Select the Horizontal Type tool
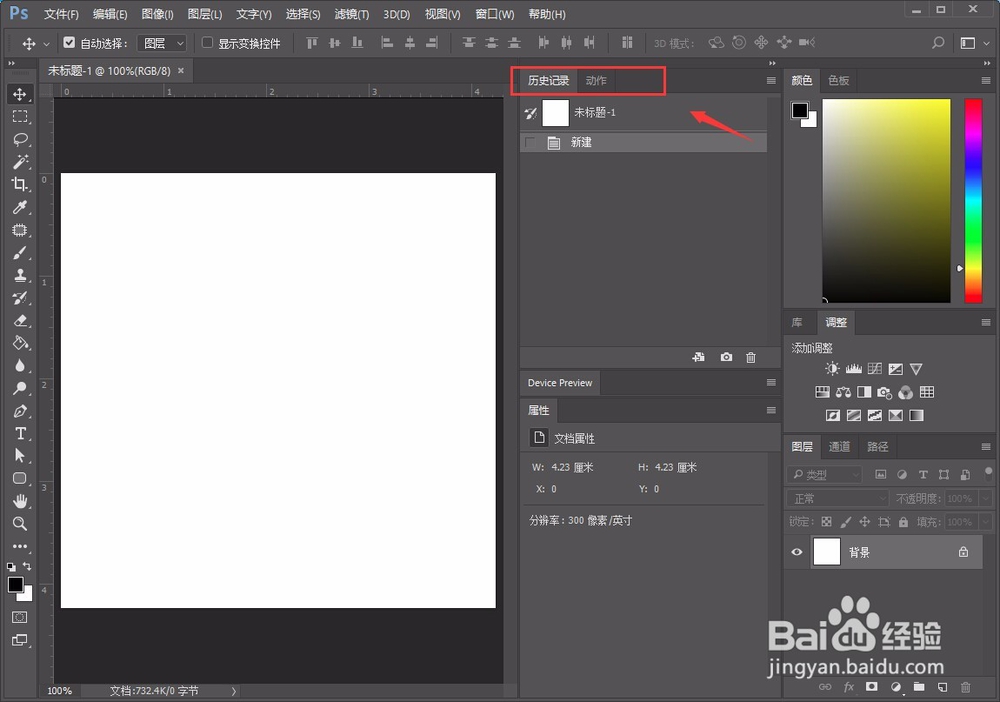This screenshot has height=702, width=1000. [20, 434]
